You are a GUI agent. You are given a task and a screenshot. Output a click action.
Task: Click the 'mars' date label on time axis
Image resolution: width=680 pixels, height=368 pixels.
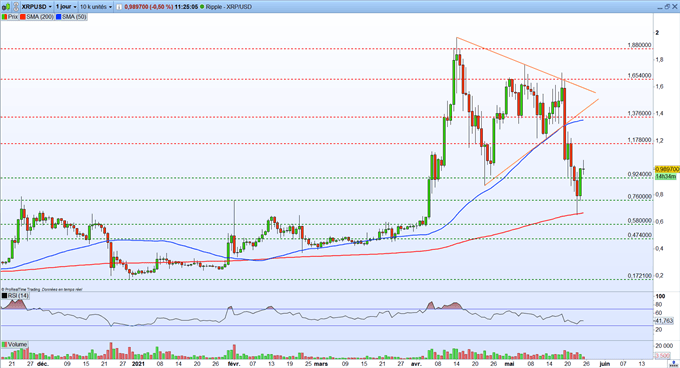click(x=321, y=364)
